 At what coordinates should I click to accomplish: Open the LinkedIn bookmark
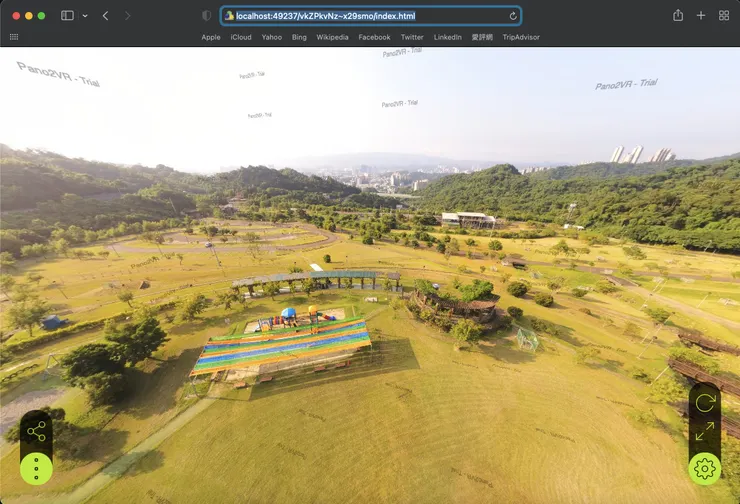(447, 37)
